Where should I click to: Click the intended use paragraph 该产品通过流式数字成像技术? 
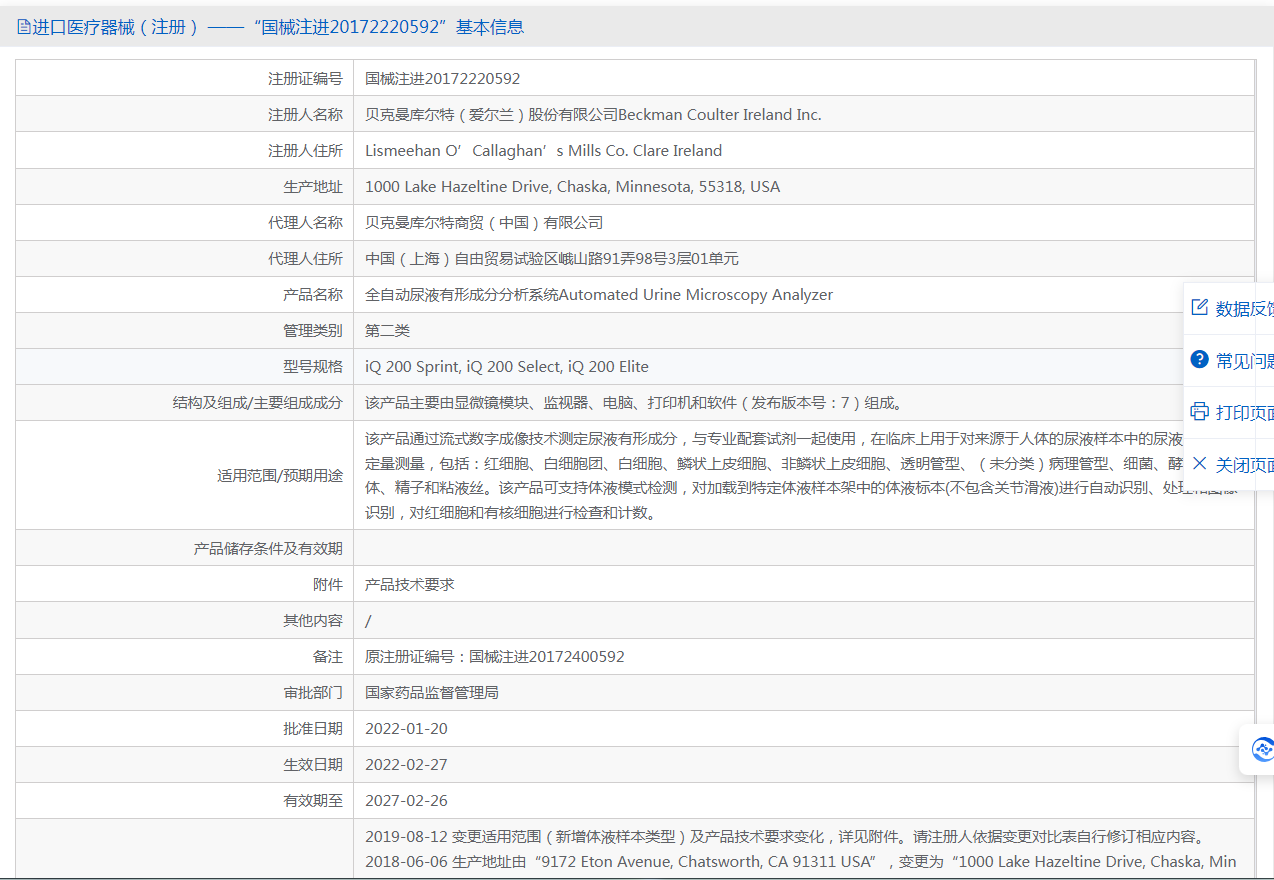tap(803, 475)
